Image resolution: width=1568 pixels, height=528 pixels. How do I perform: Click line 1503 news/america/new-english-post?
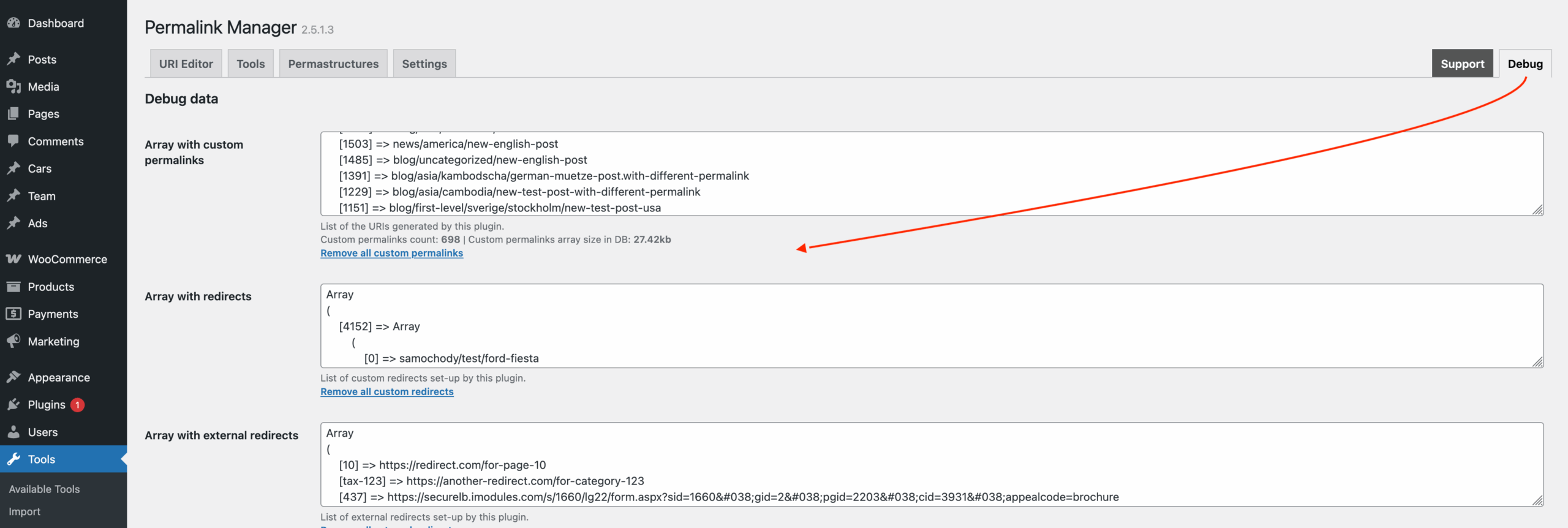click(448, 144)
